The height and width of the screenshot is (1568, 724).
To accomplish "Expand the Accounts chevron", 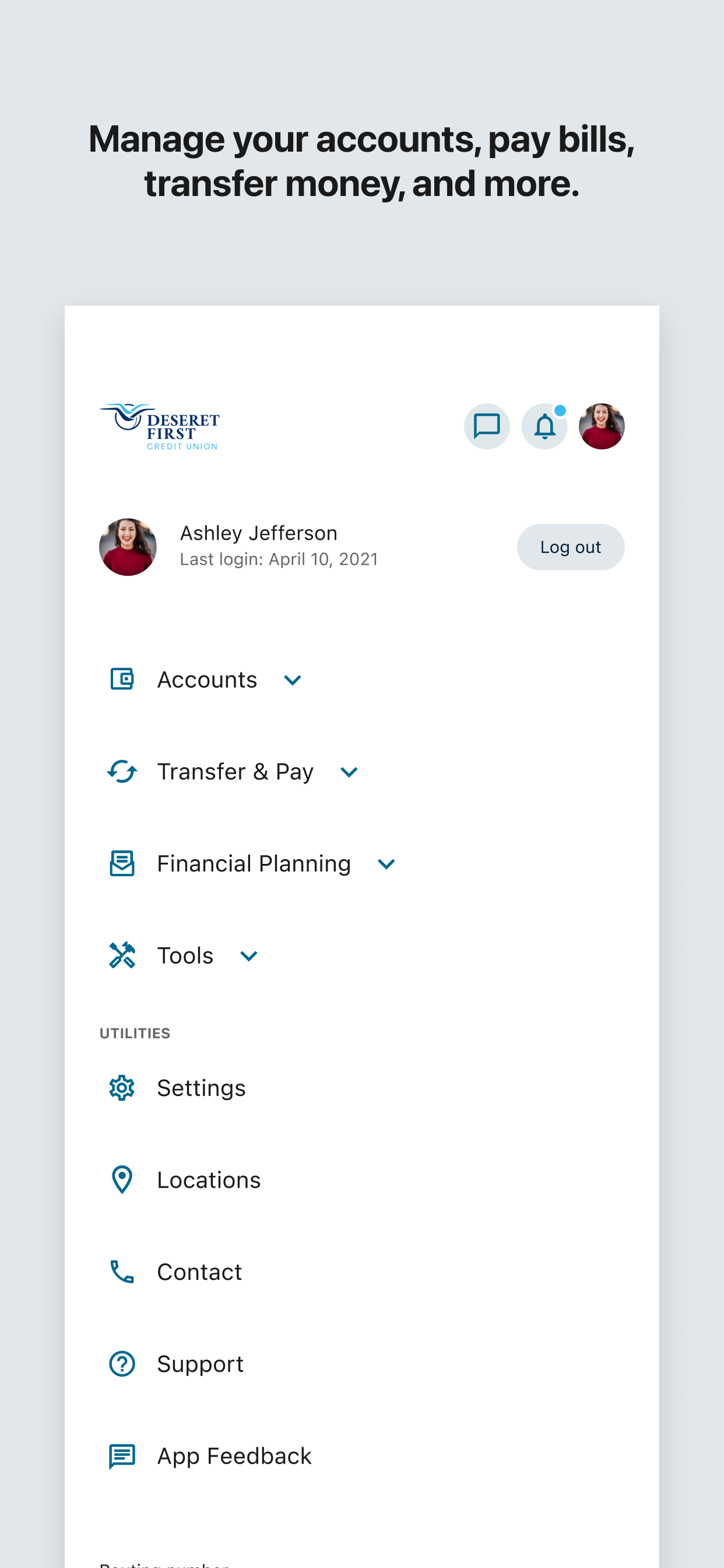I will (293, 680).
